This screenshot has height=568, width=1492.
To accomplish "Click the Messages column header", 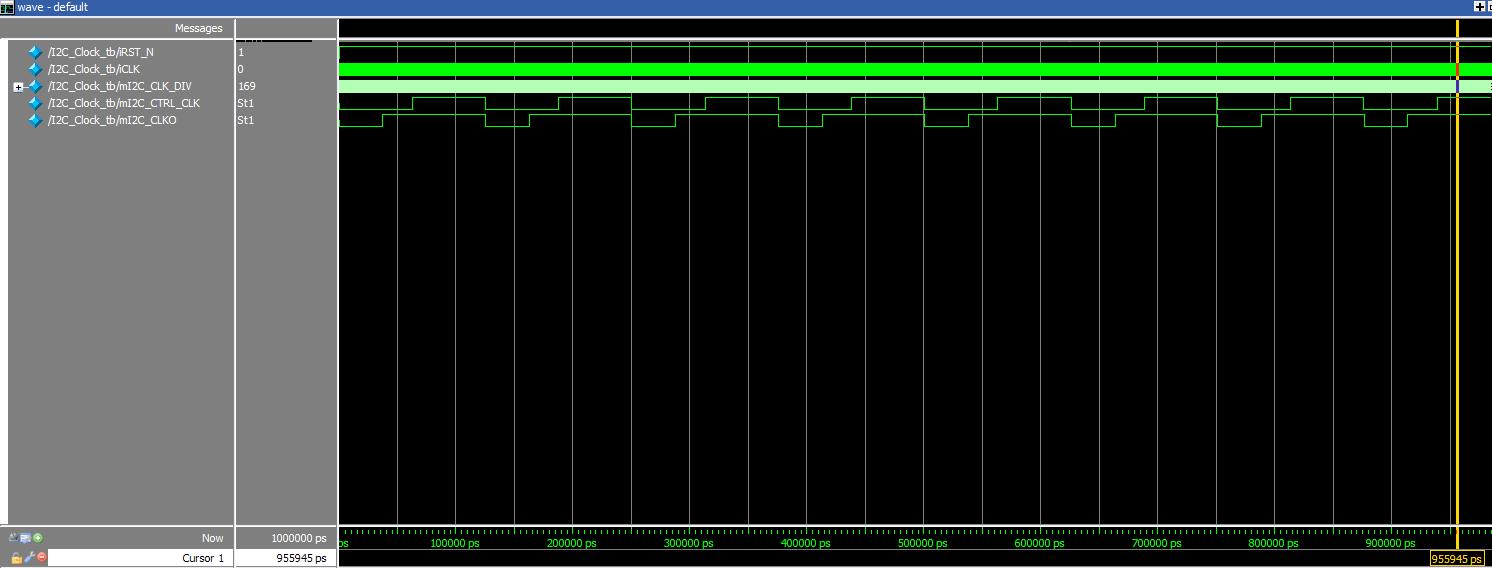I will 199,28.
